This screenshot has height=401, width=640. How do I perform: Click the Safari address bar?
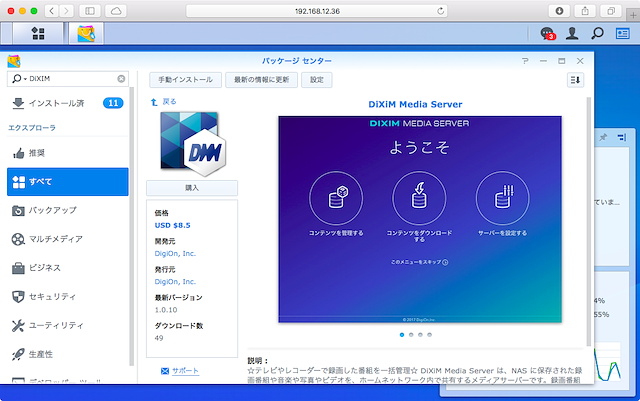point(317,11)
